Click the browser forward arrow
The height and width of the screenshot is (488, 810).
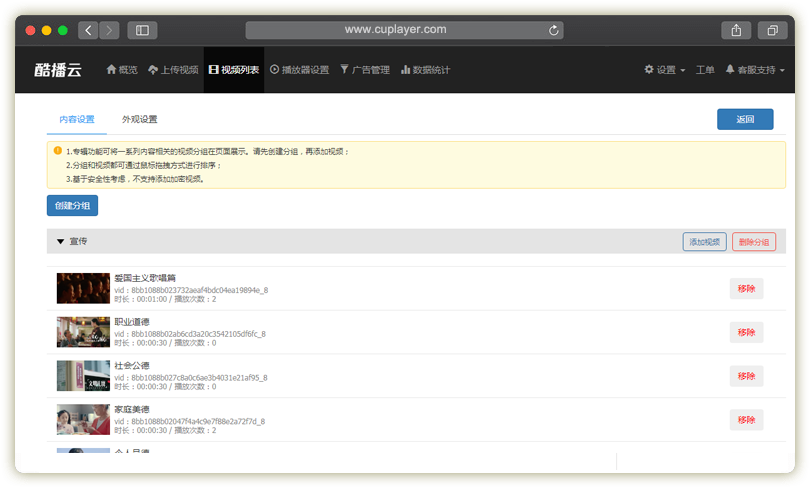(109, 30)
